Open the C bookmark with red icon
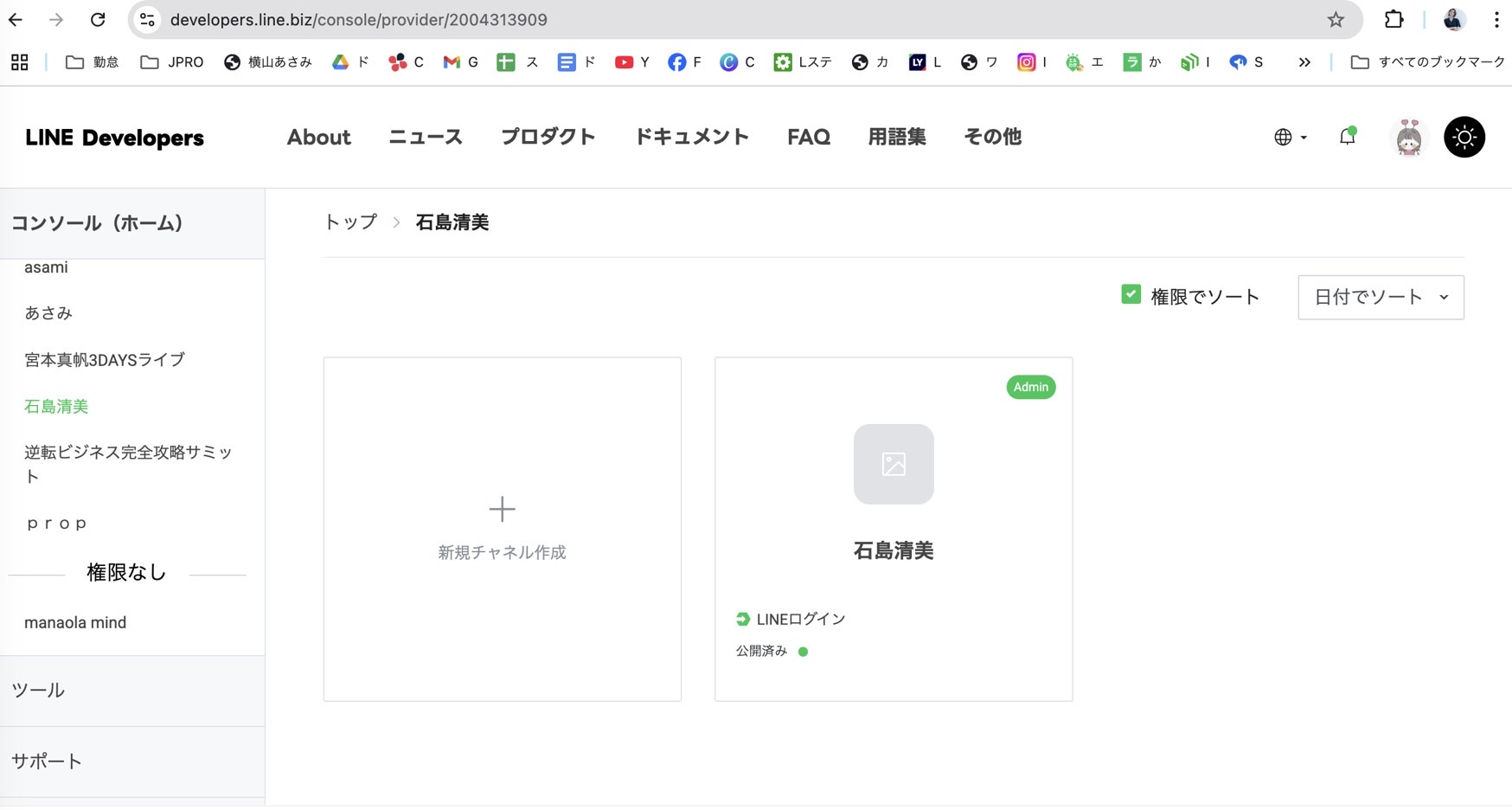Viewport: 1512px width, 810px height. 406,62
